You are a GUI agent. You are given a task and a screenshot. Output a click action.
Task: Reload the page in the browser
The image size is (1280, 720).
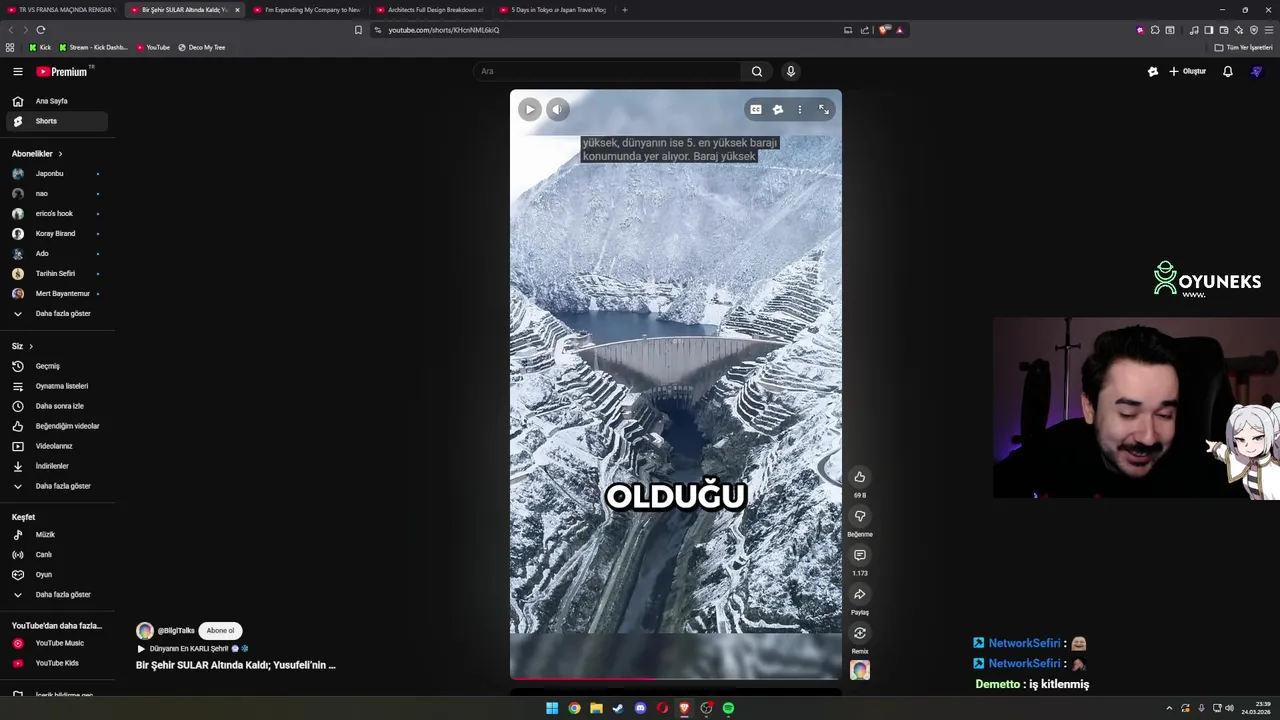click(x=40, y=30)
